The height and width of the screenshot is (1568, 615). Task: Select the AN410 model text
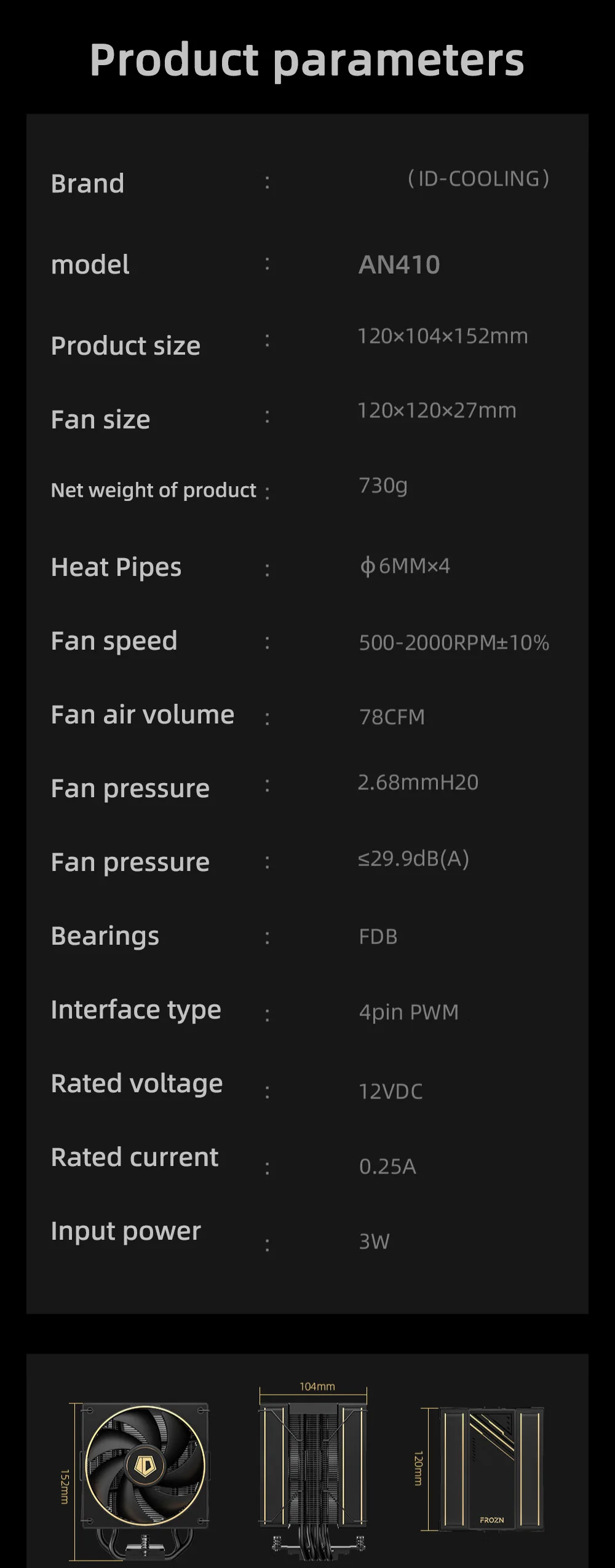point(399,265)
